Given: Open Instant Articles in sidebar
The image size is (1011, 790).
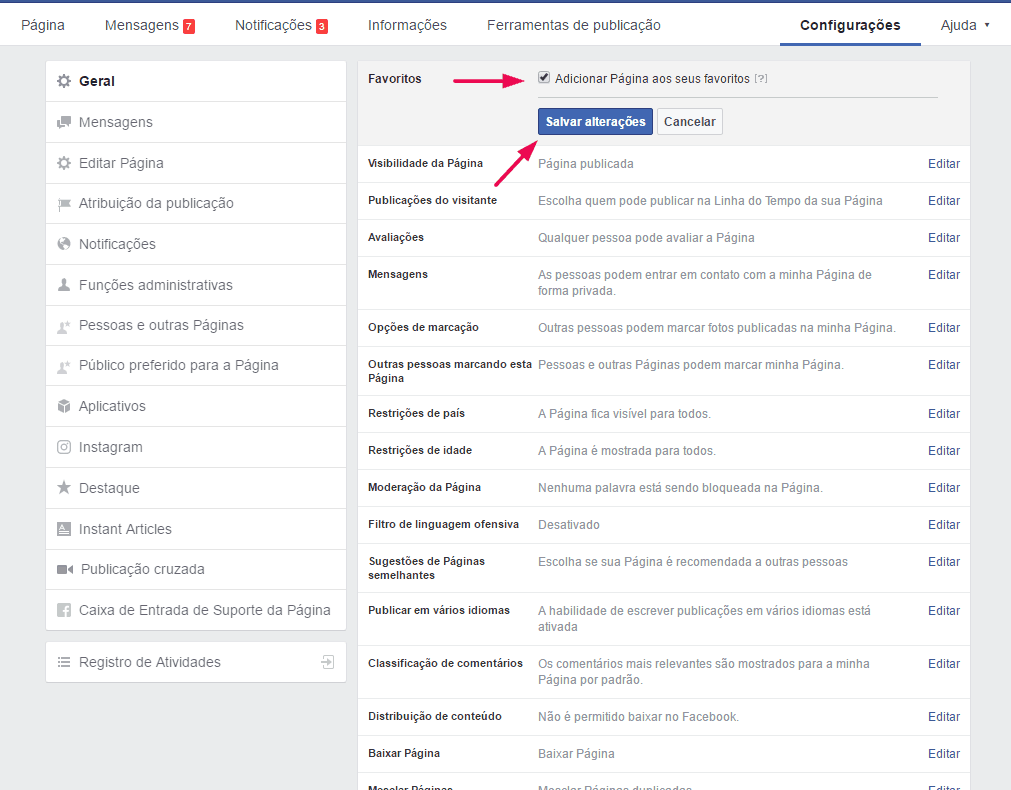Looking at the screenshot, I should (196, 529).
